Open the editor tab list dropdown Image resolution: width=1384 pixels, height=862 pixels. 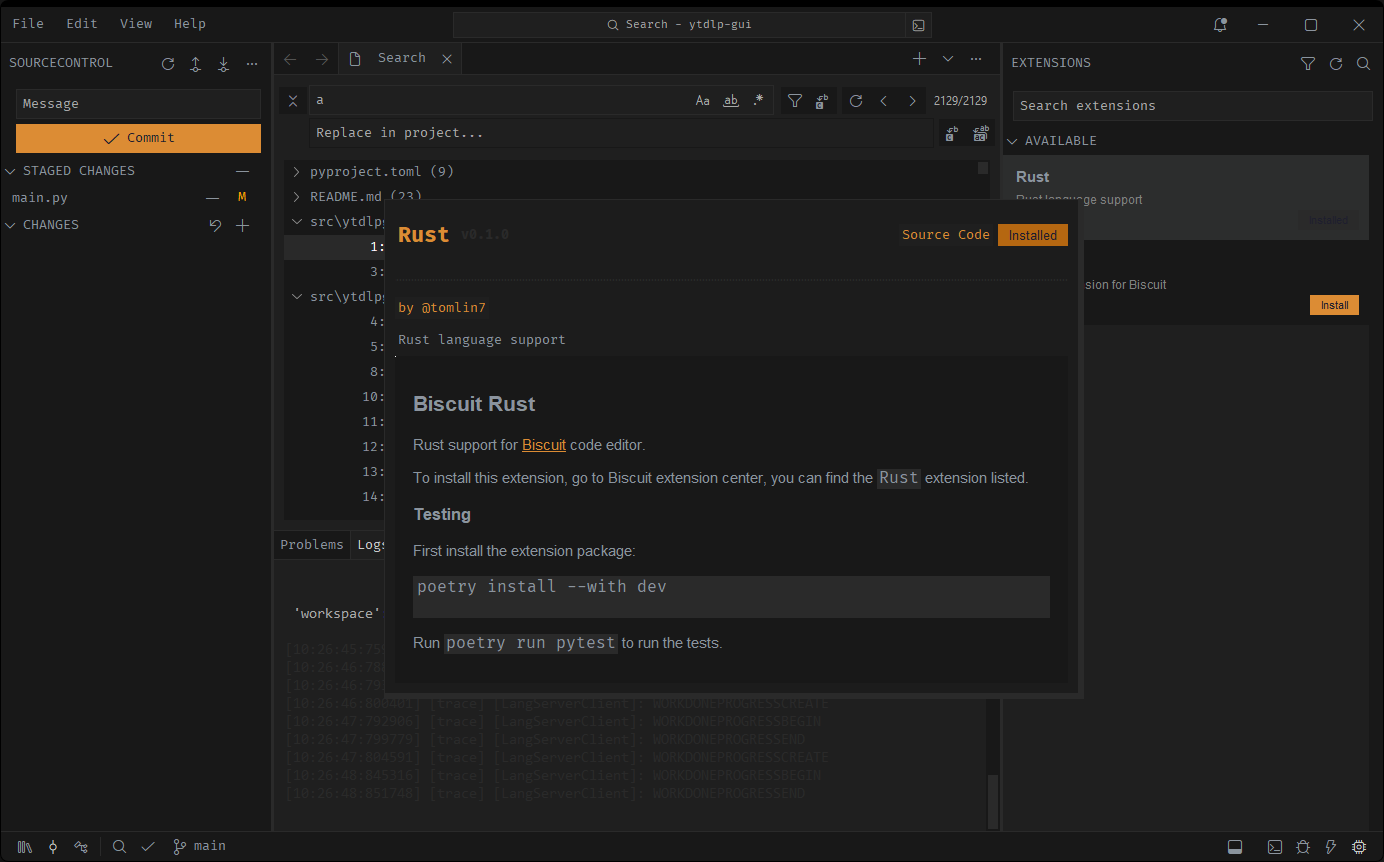(948, 59)
